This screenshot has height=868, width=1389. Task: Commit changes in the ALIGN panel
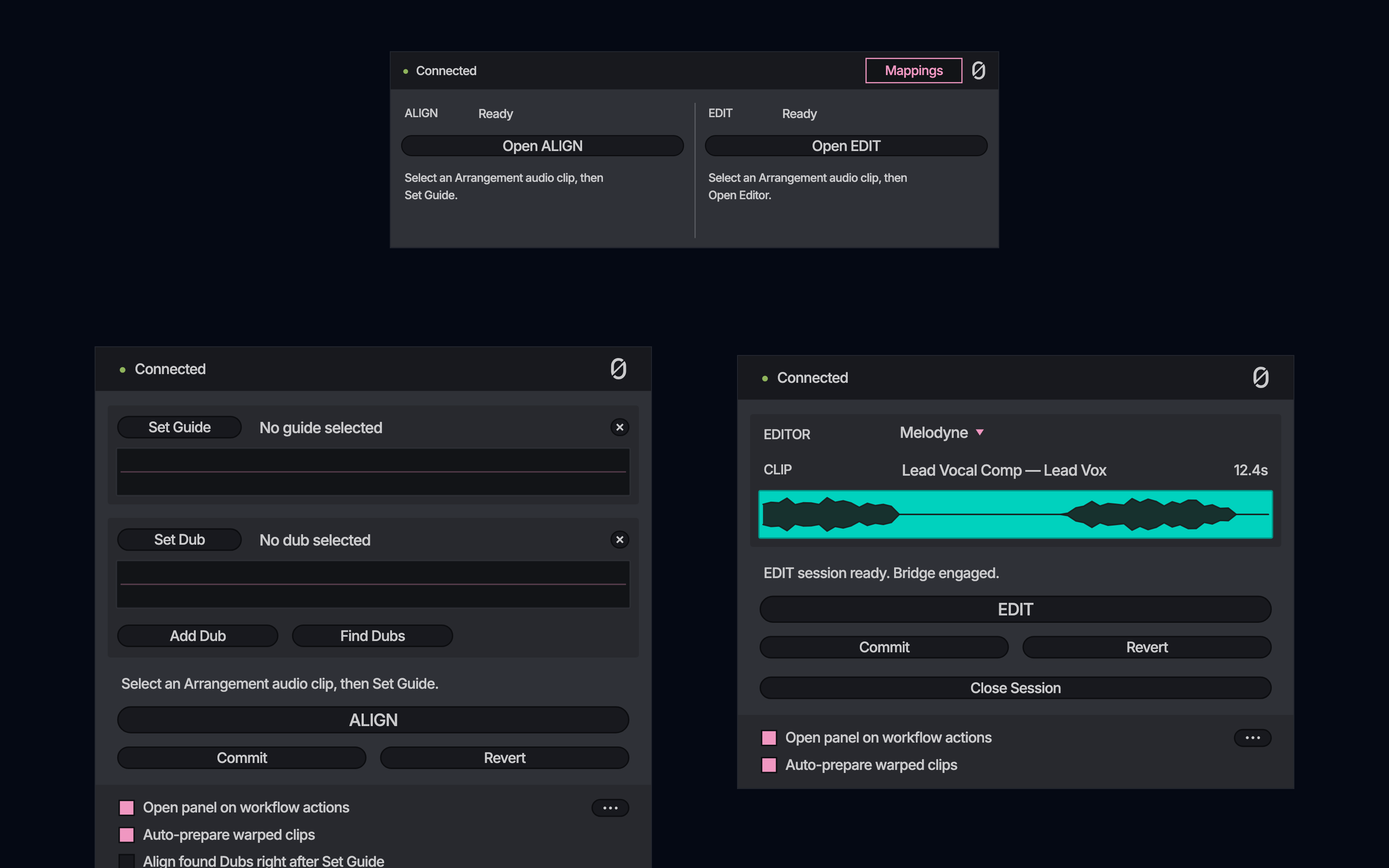pyautogui.click(x=242, y=758)
